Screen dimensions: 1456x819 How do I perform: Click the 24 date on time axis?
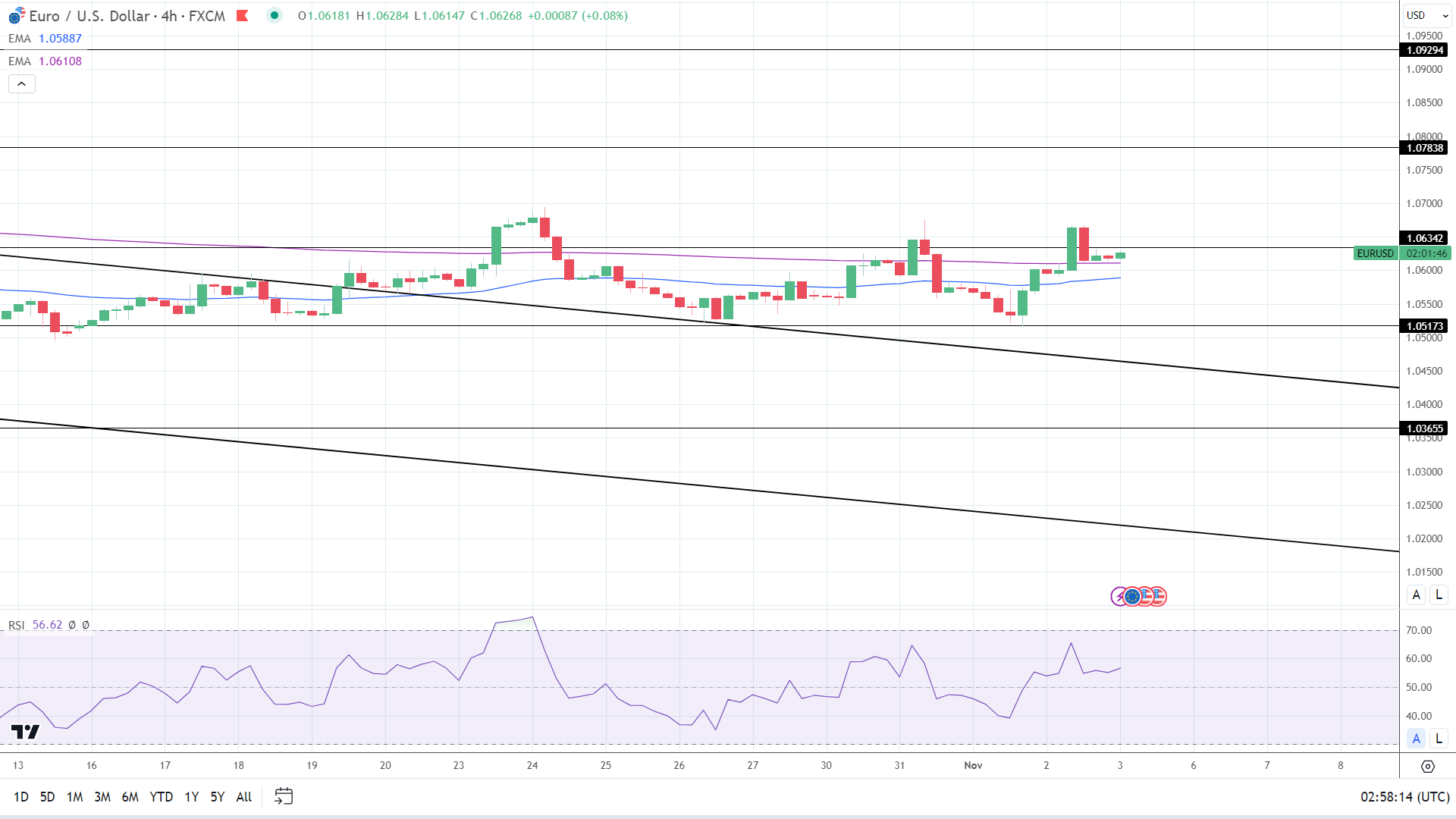point(532,765)
